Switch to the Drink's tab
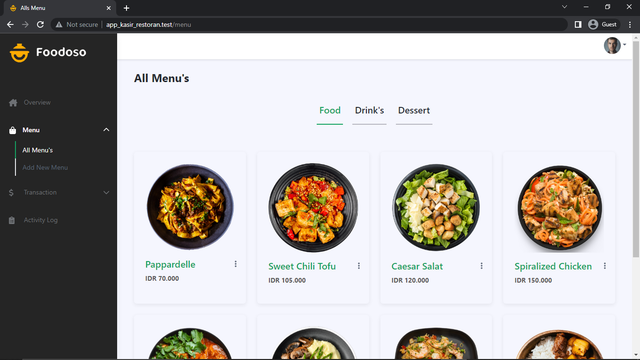The image size is (640, 360). click(x=369, y=111)
